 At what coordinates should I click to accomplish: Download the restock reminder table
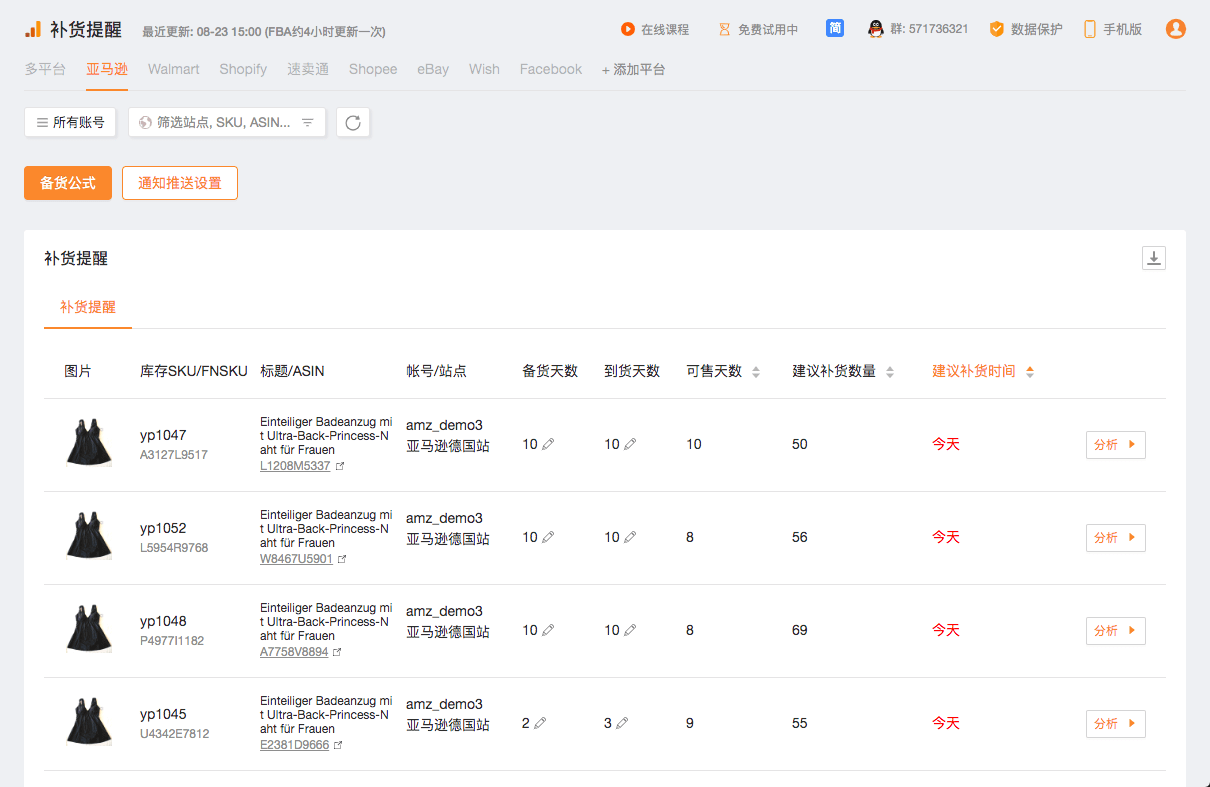[1153, 258]
